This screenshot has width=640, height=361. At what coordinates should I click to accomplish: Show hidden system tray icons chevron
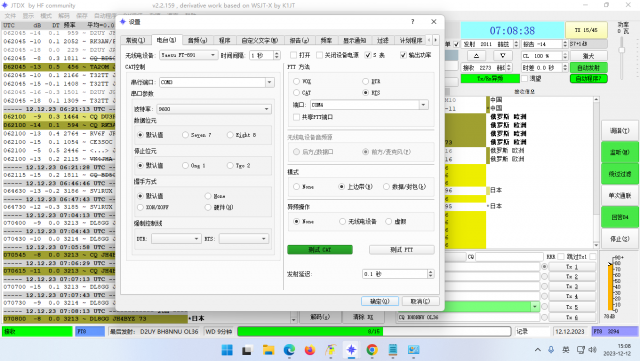(538, 350)
